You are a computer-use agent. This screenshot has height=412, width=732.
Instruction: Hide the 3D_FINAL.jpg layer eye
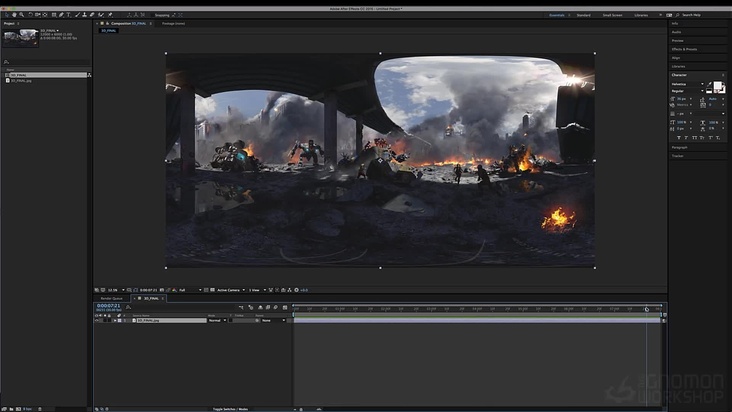tap(97, 321)
